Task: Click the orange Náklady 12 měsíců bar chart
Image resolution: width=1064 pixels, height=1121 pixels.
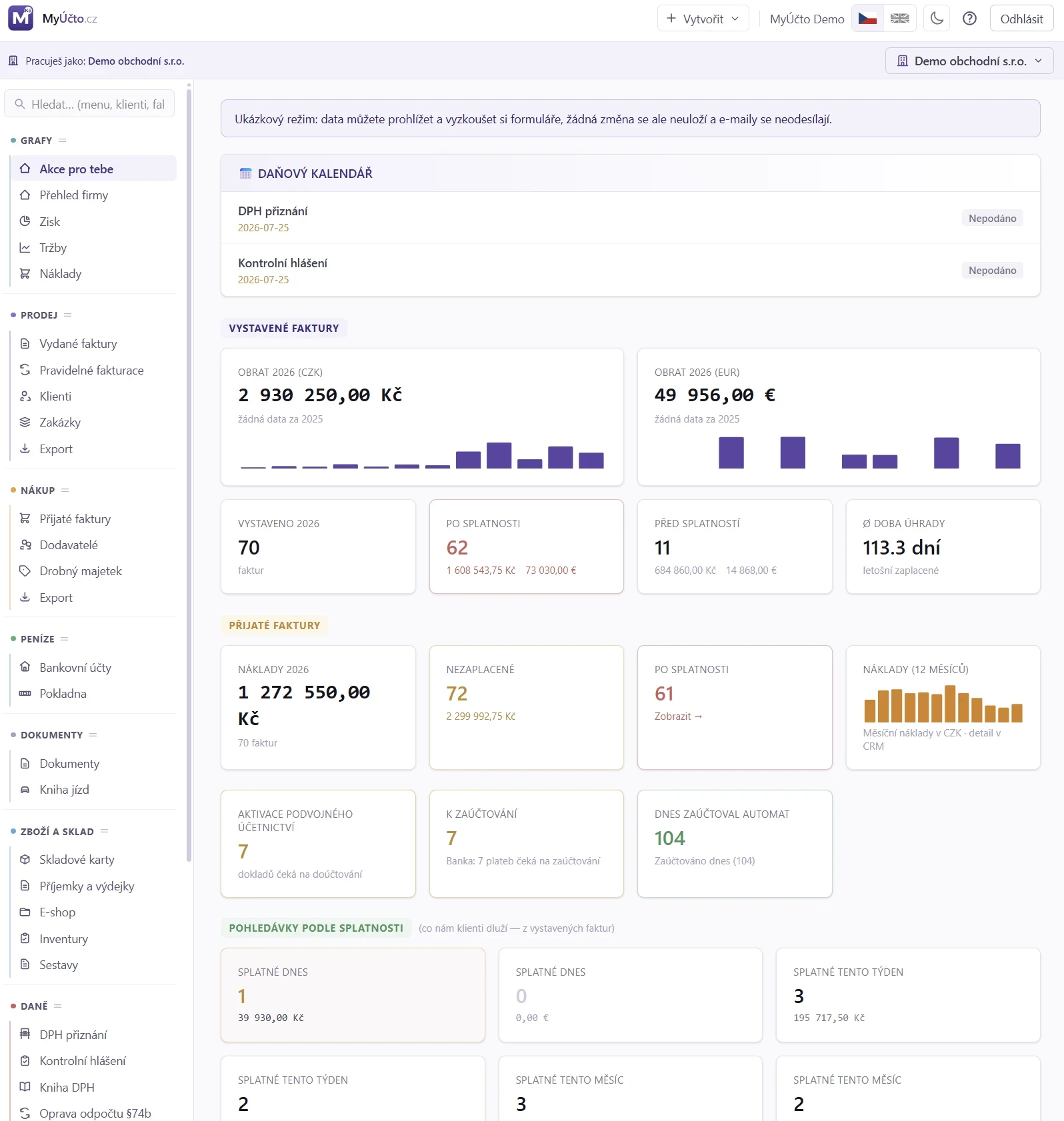Action: coord(943,704)
